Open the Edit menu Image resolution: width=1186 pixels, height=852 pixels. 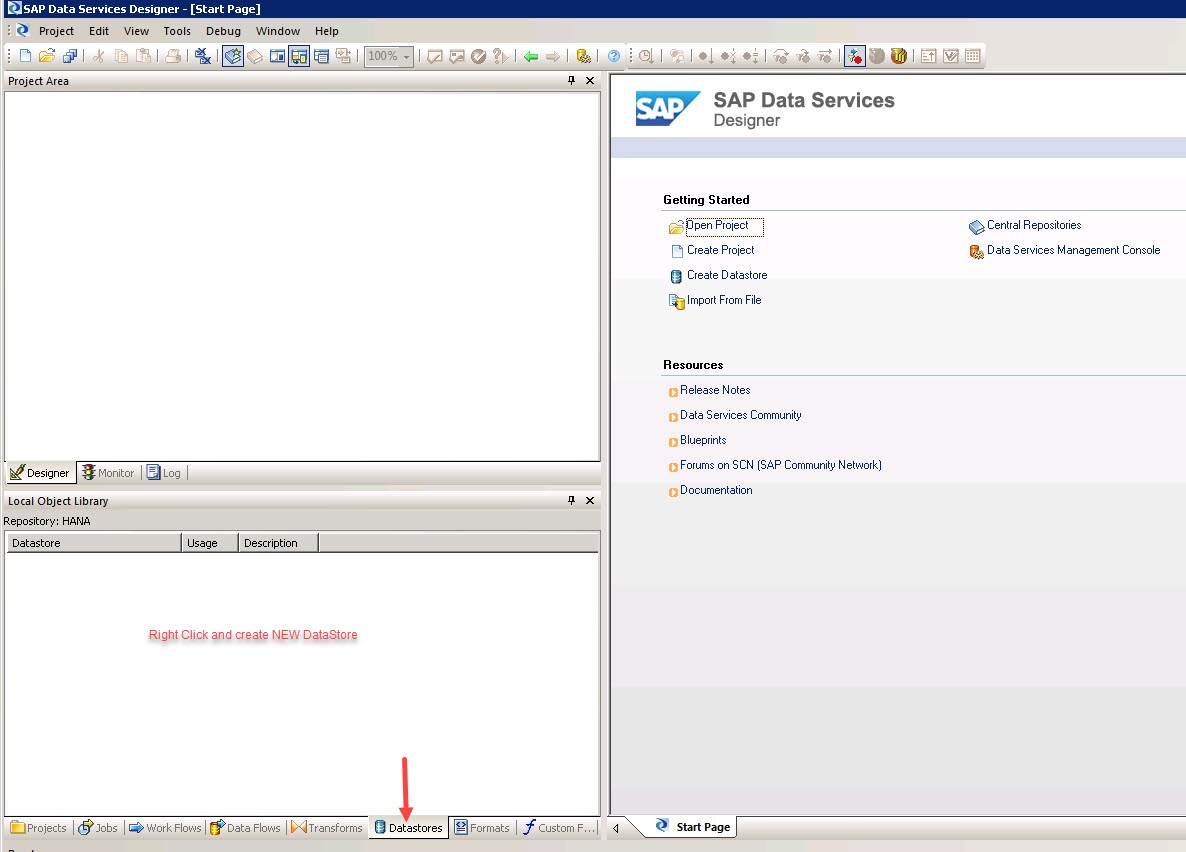[x=99, y=31]
